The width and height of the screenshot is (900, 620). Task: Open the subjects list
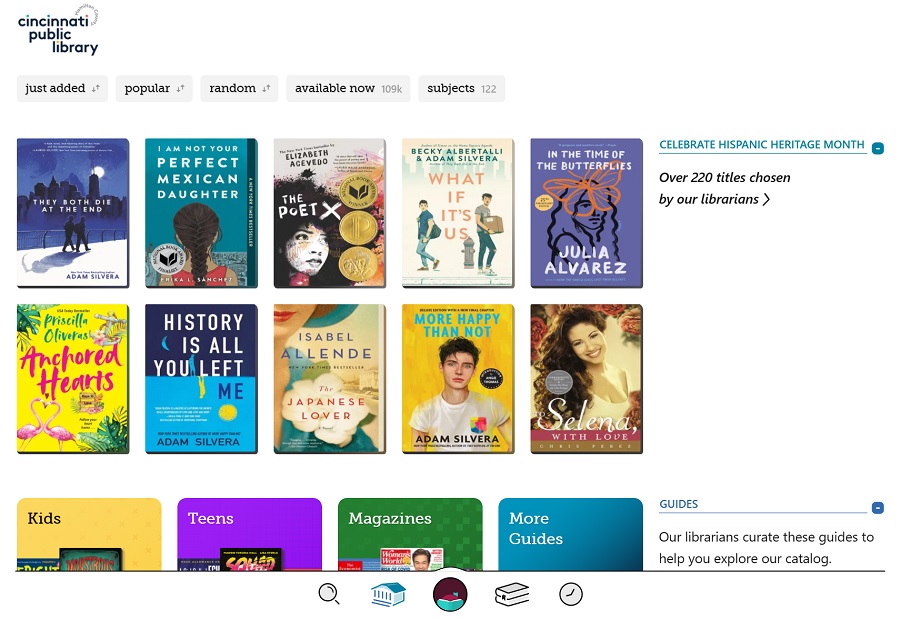461,88
